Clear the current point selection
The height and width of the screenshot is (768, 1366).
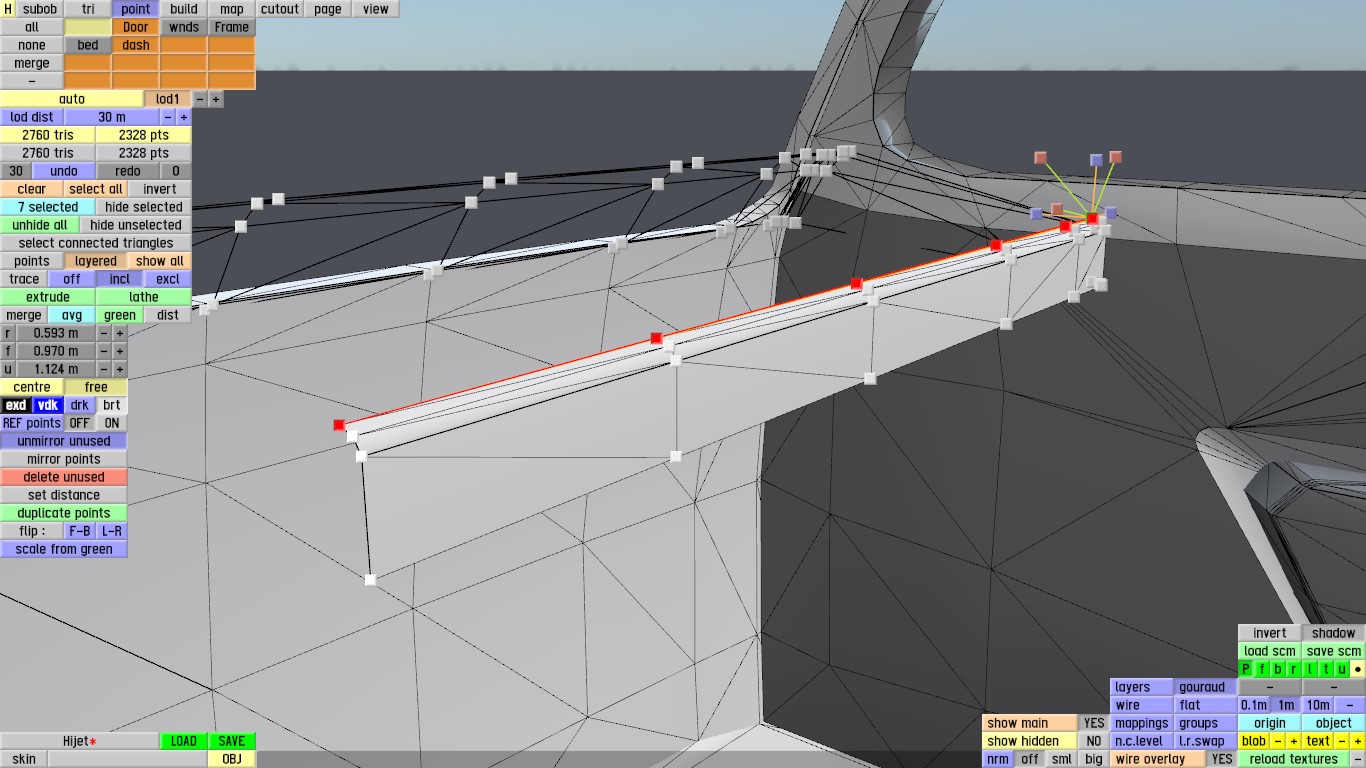tap(32, 189)
